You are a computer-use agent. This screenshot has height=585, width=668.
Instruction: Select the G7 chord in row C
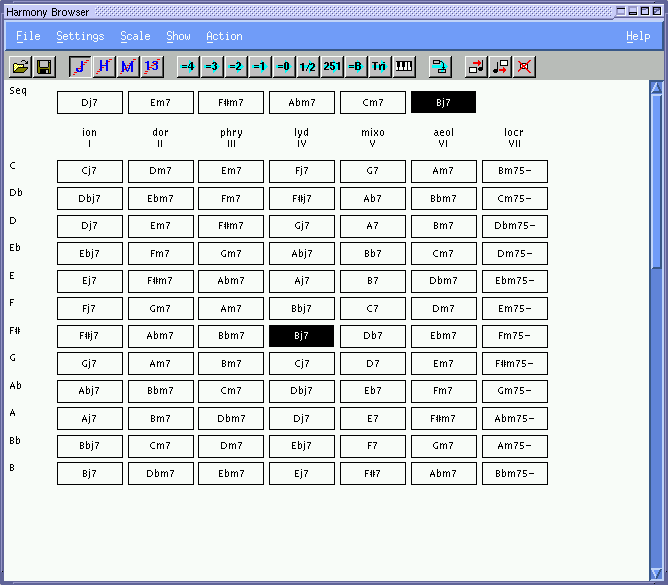click(372, 171)
